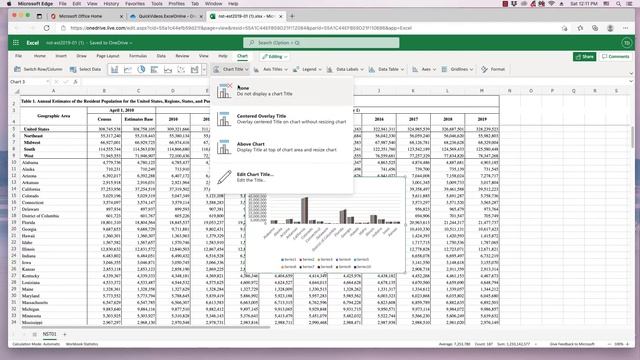Image resolution: width=640 pixels, height=360 pixels.
Task: Switch to QuickVideos ExcelOnline browser tab
Action: click(166, 16)
